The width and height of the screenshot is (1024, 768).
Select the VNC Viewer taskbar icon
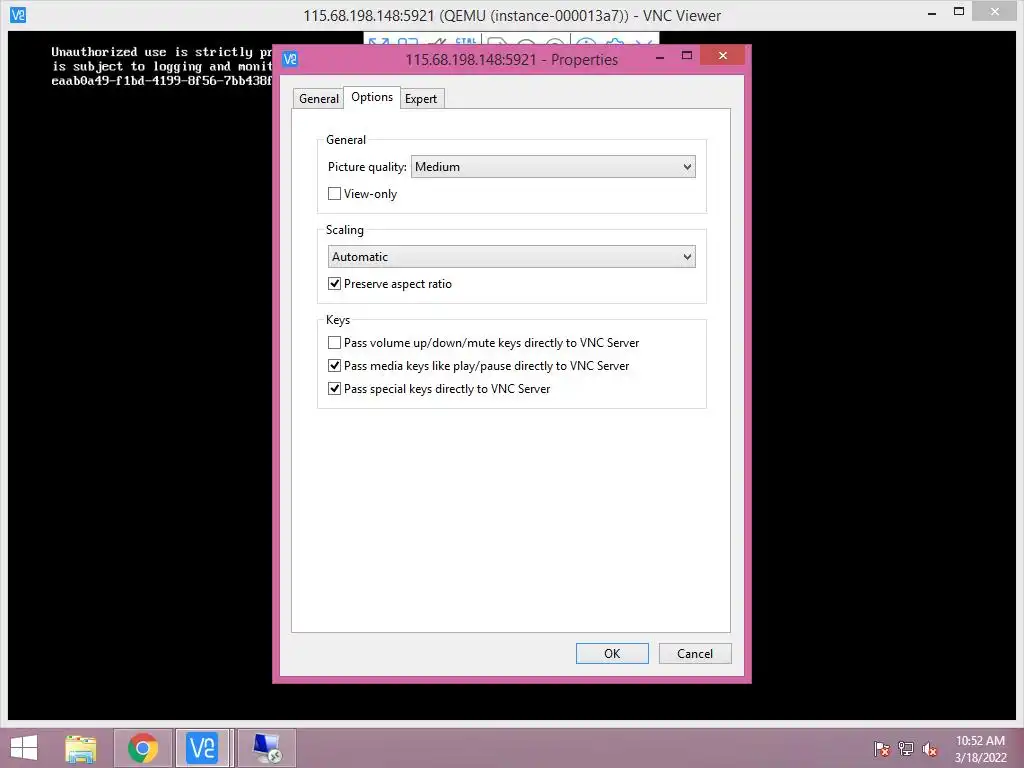click(202, 748)
